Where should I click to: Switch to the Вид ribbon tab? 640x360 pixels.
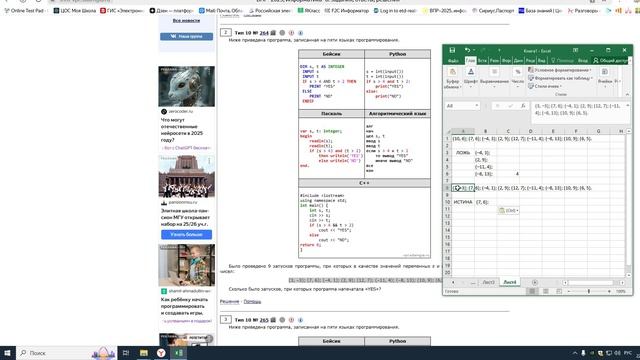coord(542,60)
